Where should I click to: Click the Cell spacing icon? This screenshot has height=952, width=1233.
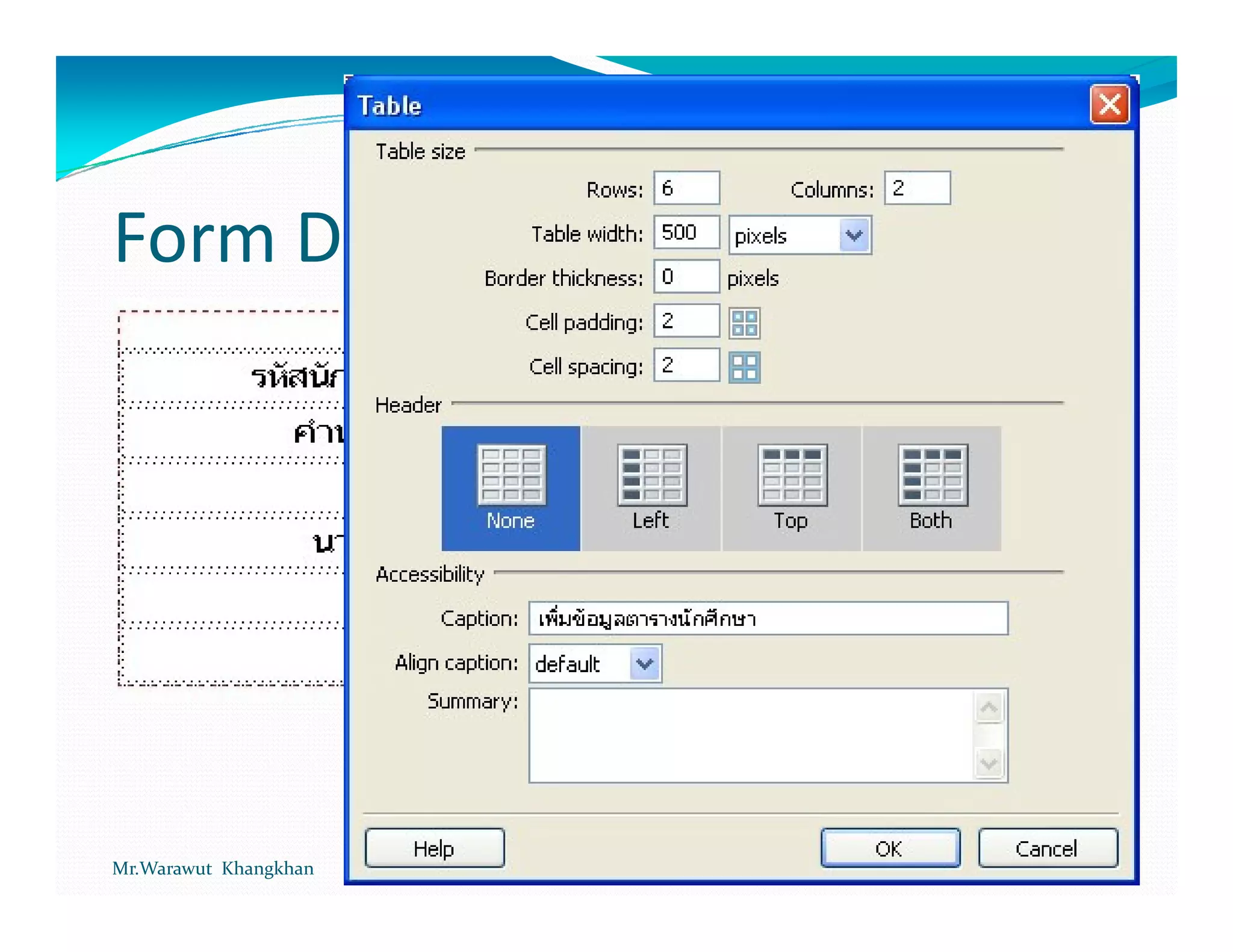(745, 367)
